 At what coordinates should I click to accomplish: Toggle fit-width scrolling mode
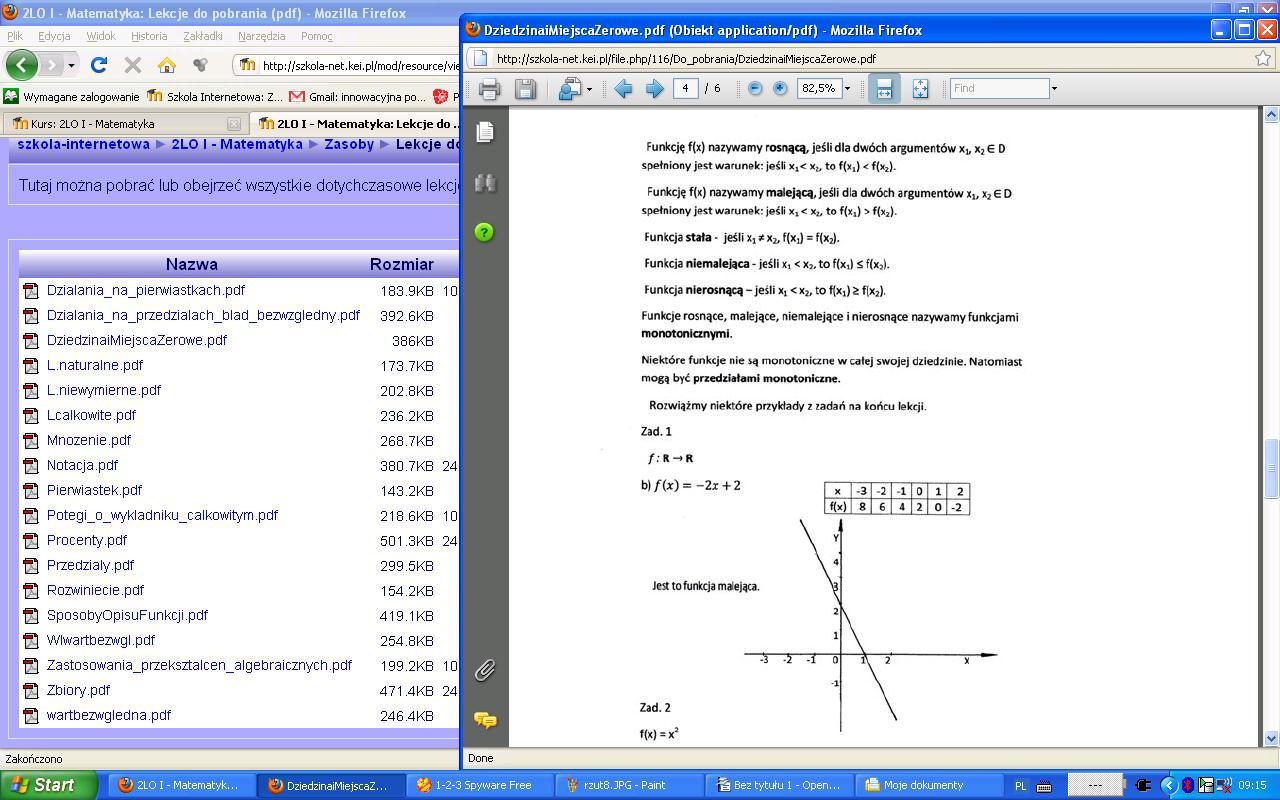[884, 89]
